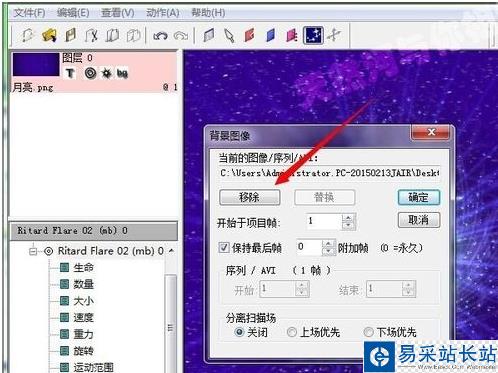Click the scroll-up arrow of the properties tree

[171, 250]
